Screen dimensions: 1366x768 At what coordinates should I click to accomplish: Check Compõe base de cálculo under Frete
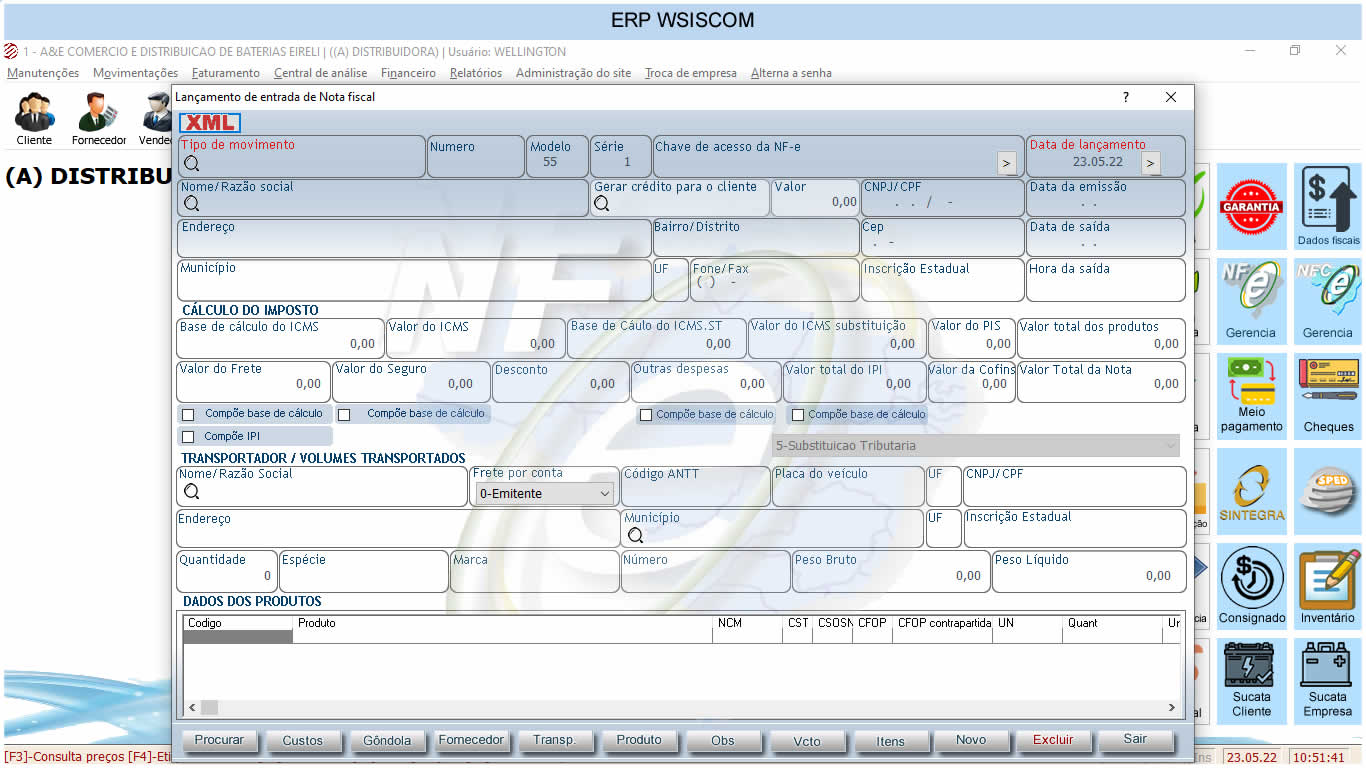click(188, 414)
